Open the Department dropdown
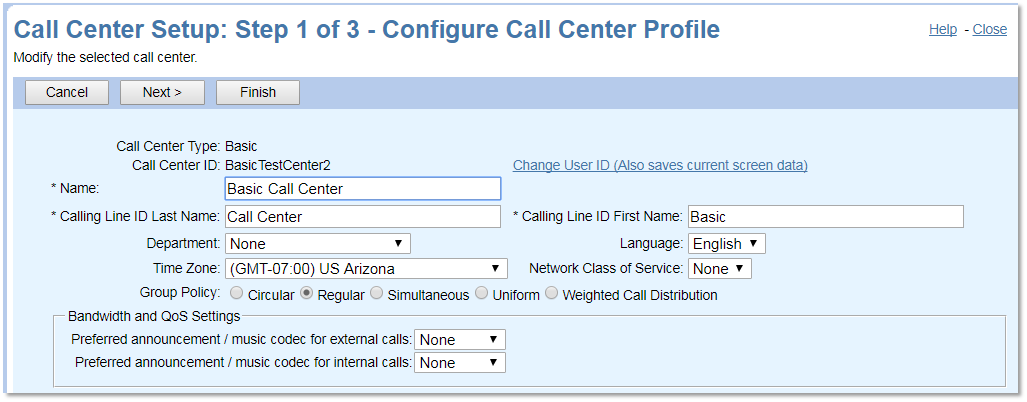 click(x=317, y=243)
